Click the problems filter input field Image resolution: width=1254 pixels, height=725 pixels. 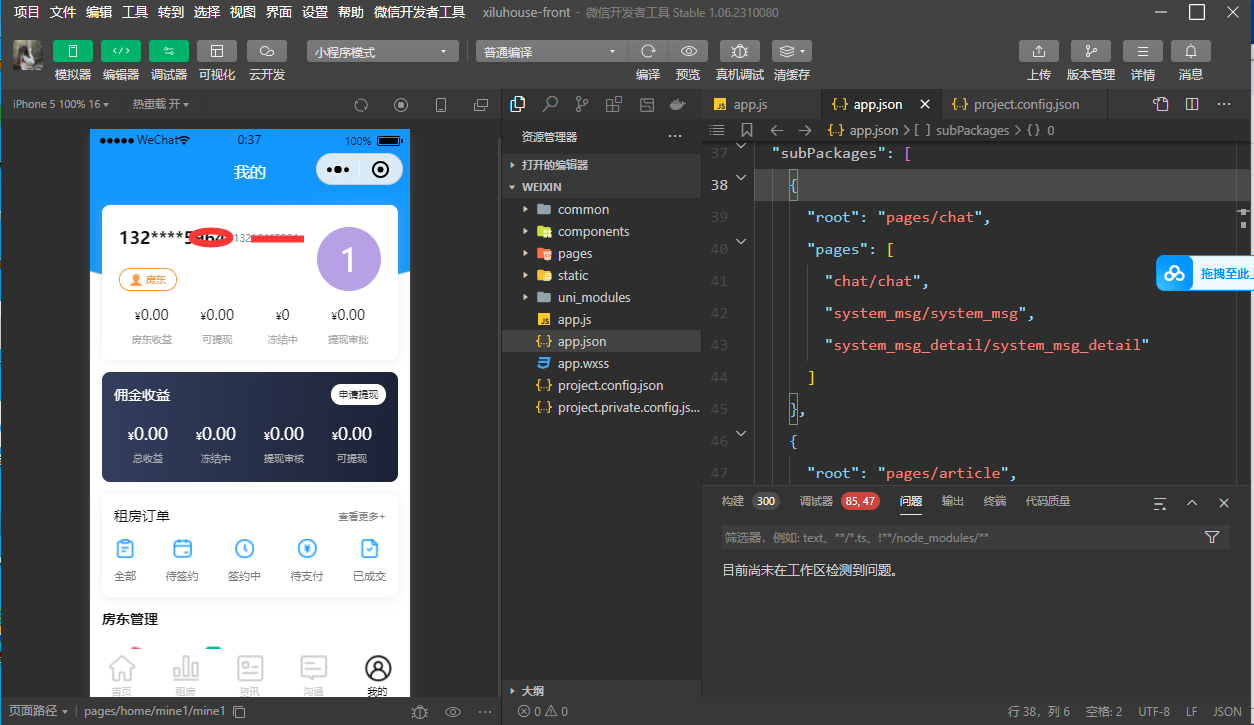[x=960, y=537]
